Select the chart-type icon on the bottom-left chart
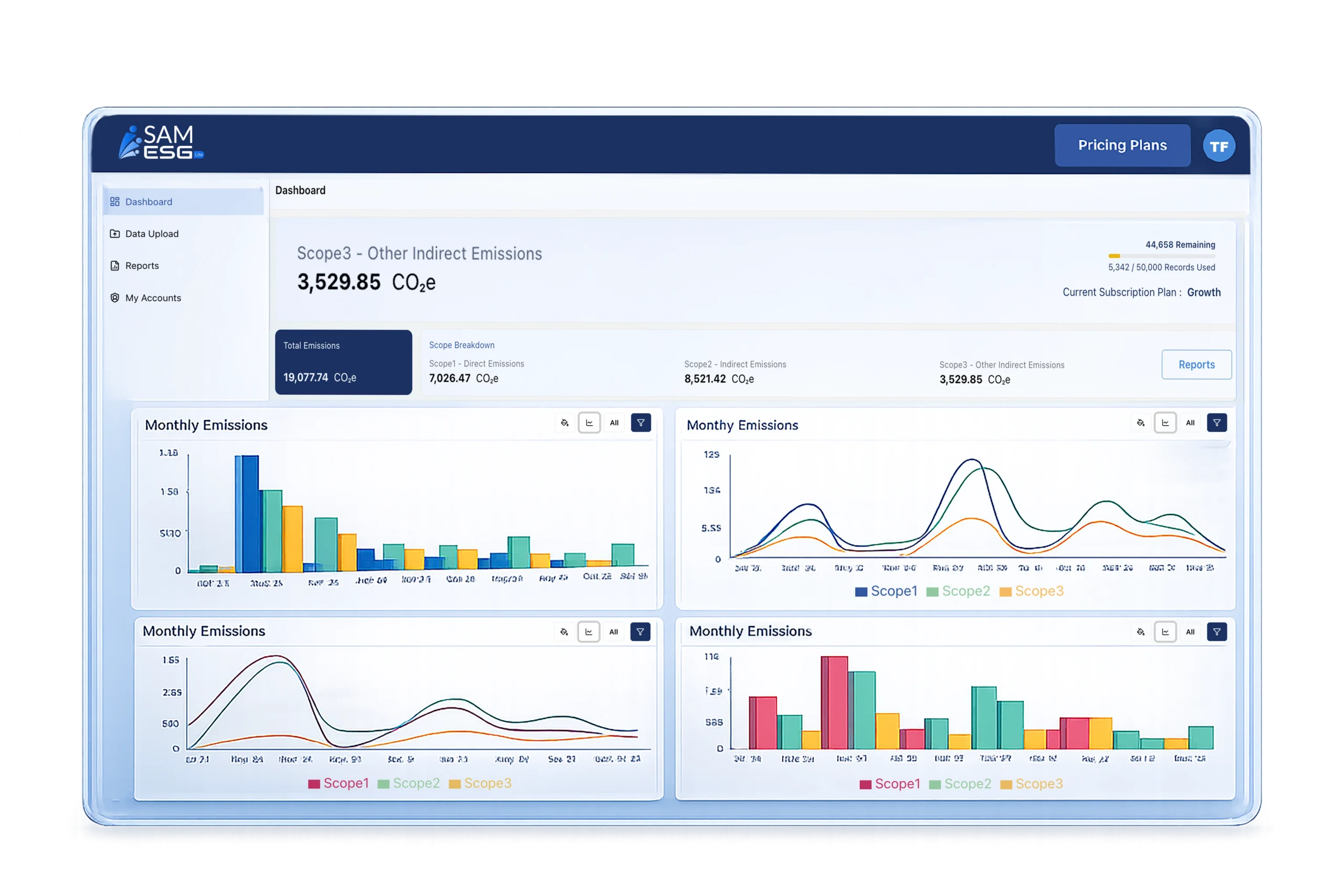 [x=589, y=632]
